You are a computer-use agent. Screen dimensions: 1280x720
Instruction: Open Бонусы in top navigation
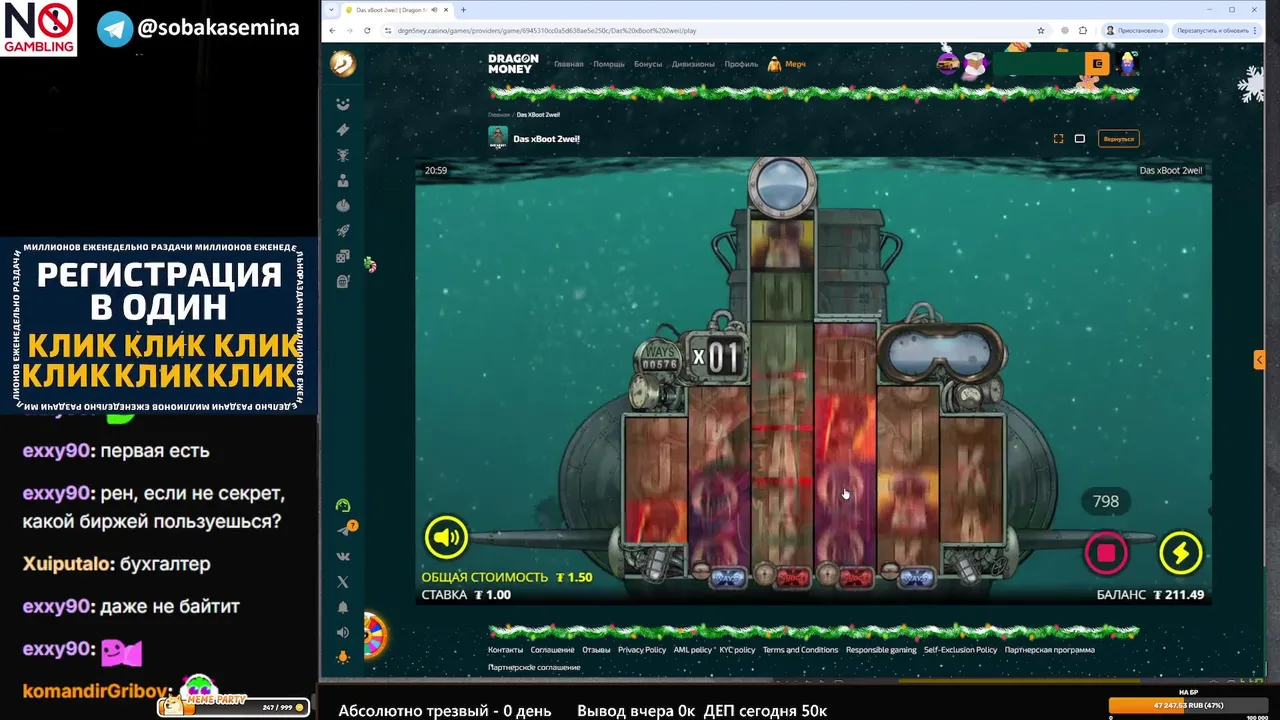click(648, 64)
